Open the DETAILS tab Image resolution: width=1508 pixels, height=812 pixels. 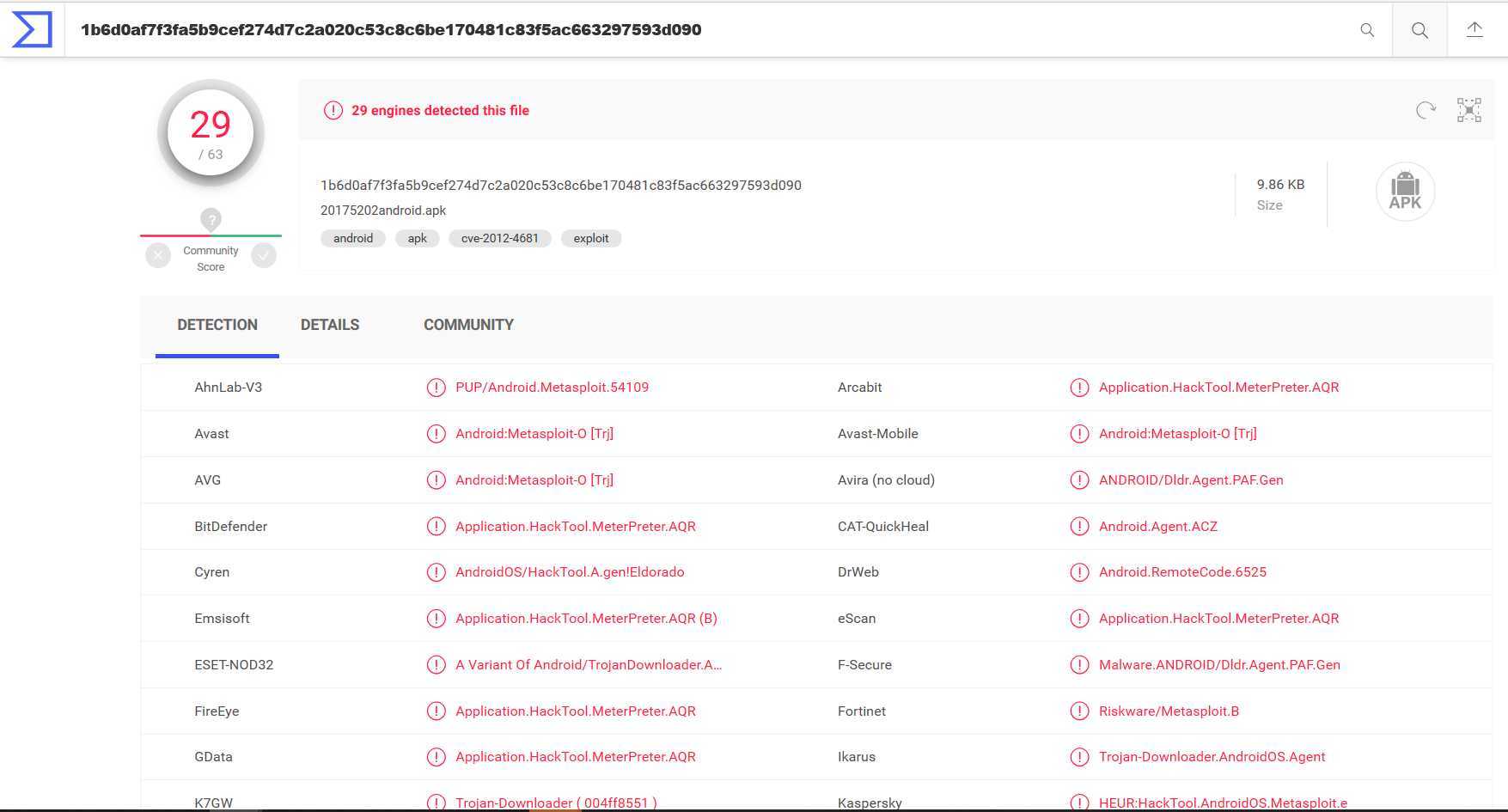click(330, 325)
